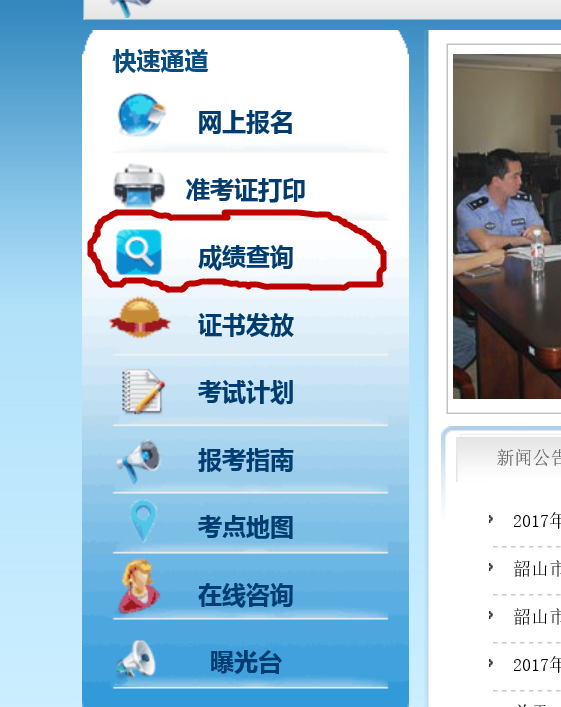This screenshot has width=561, height=707.
Task: View the 报考指南 page
Action: pyautogui.click(x=246, y=460)
